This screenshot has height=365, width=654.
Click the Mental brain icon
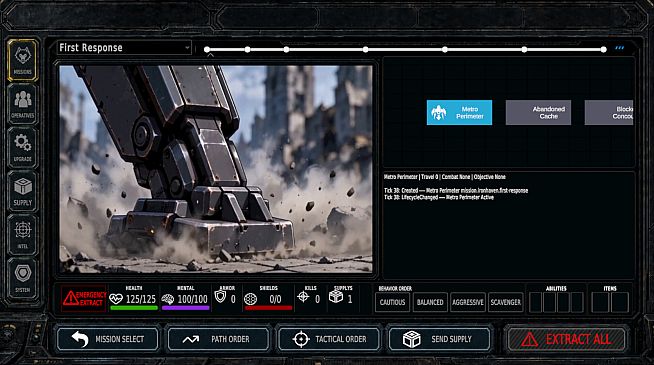tap(168, 299)
